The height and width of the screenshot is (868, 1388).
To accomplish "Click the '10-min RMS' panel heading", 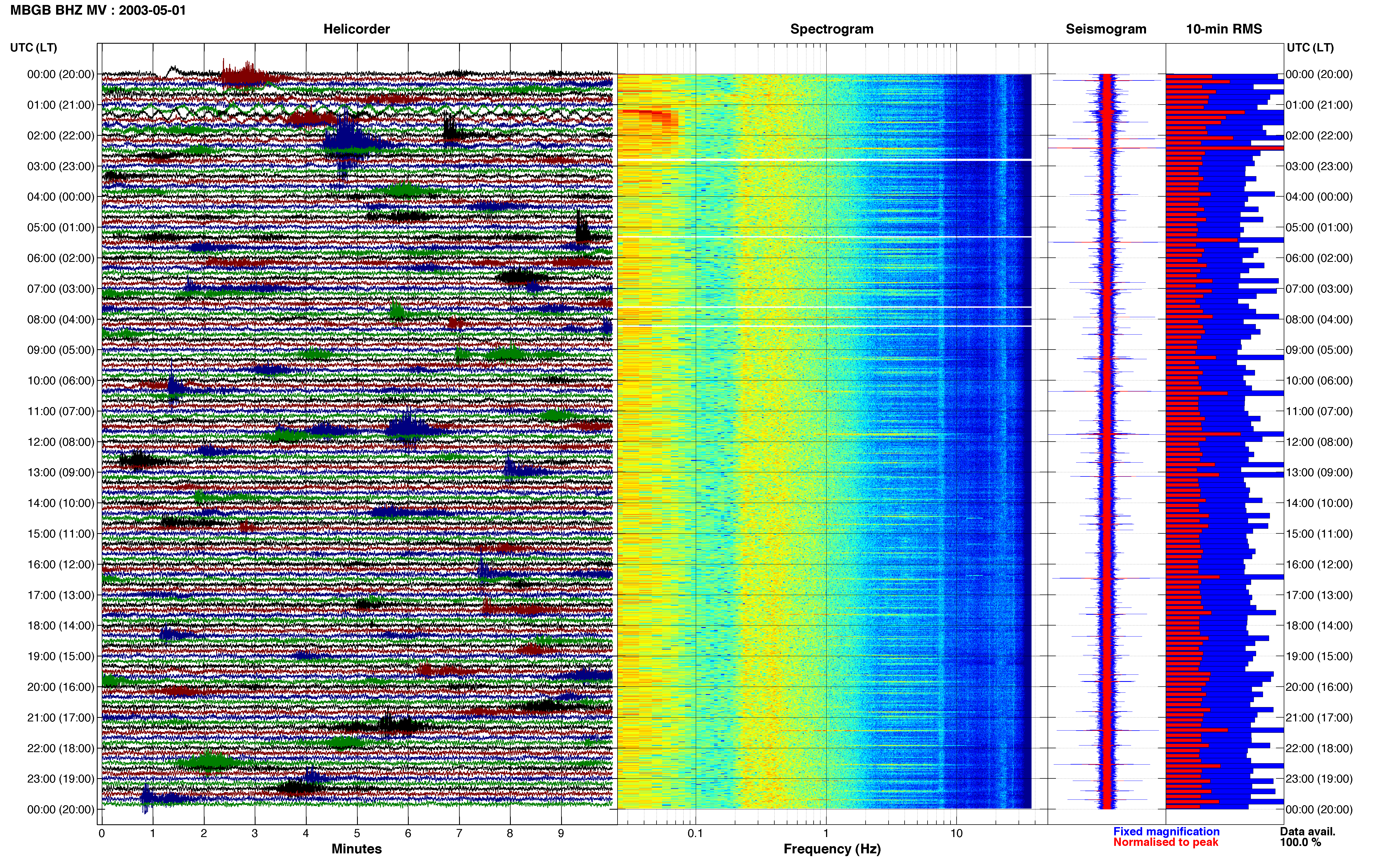I will (1224, 29).
